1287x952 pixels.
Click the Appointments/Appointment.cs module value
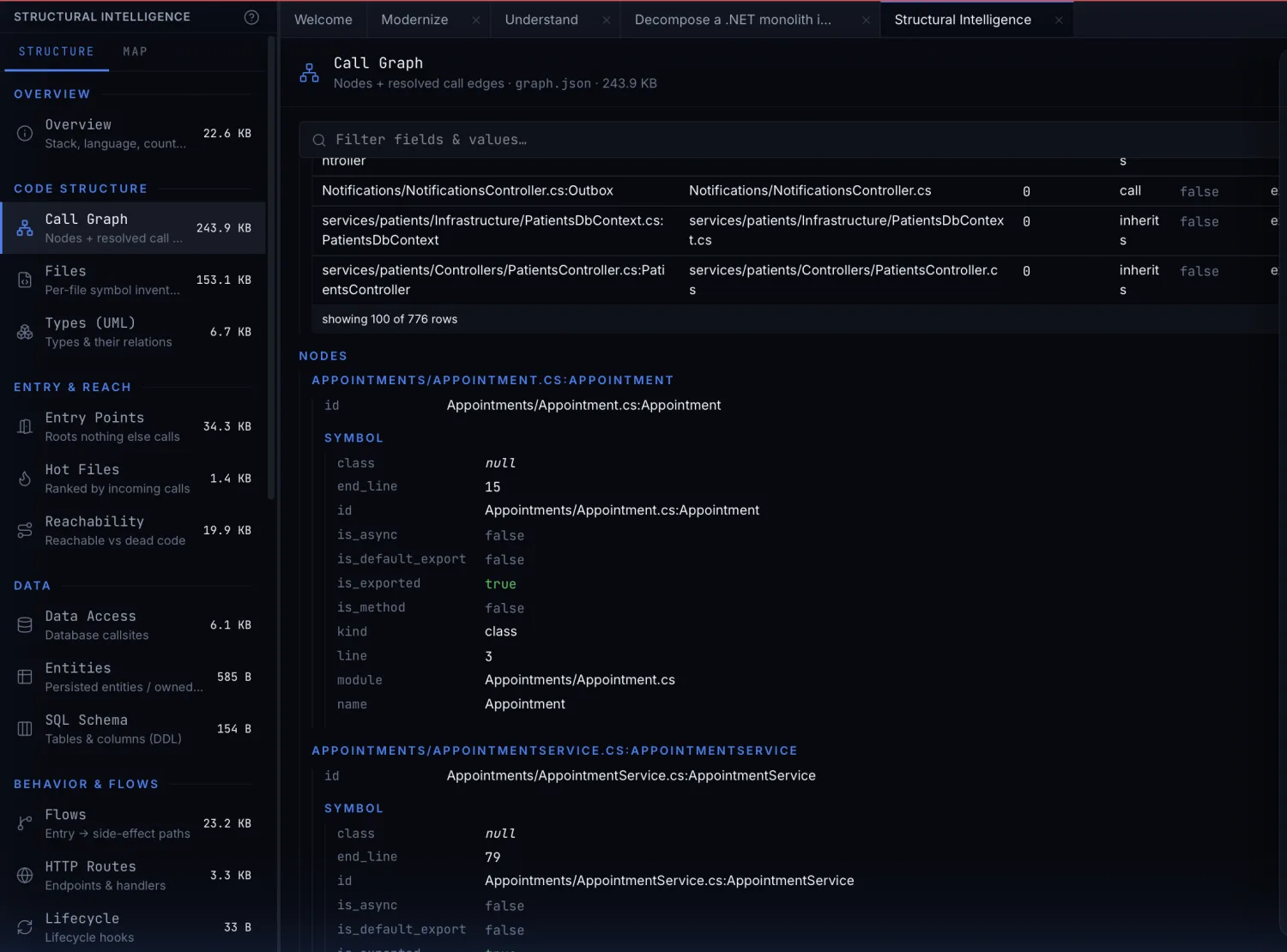pyautogui.click(x=580, y=680)
